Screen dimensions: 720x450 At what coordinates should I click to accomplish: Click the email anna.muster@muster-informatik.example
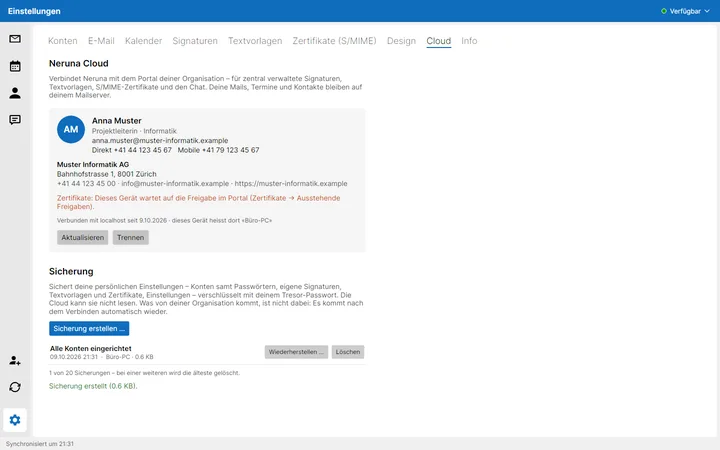[x=160, y=141]
